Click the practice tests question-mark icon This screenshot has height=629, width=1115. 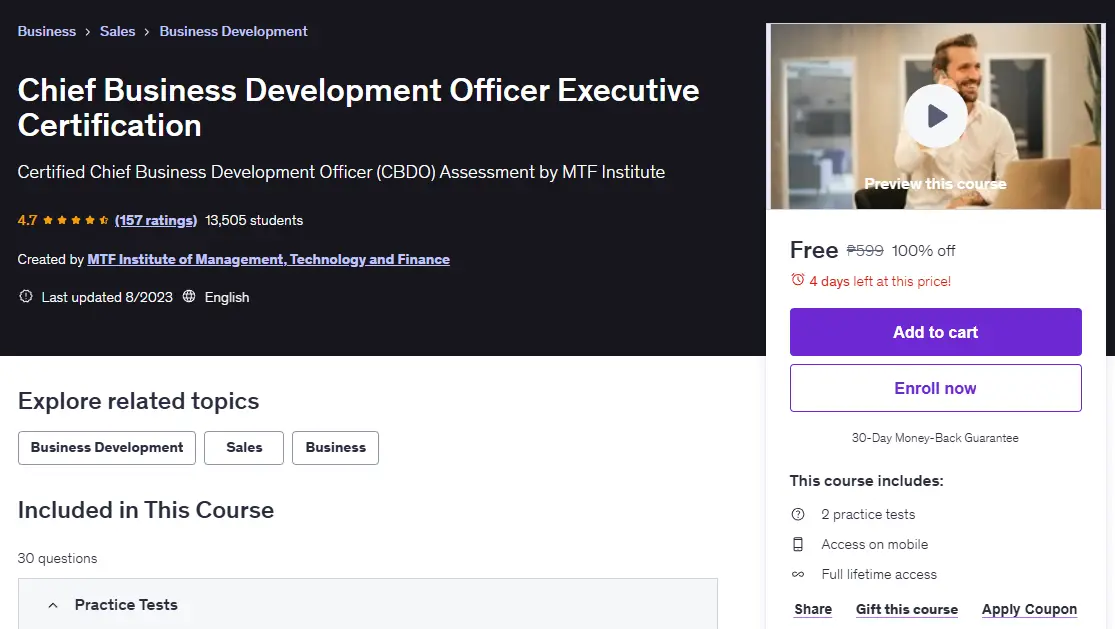[798, 514]
